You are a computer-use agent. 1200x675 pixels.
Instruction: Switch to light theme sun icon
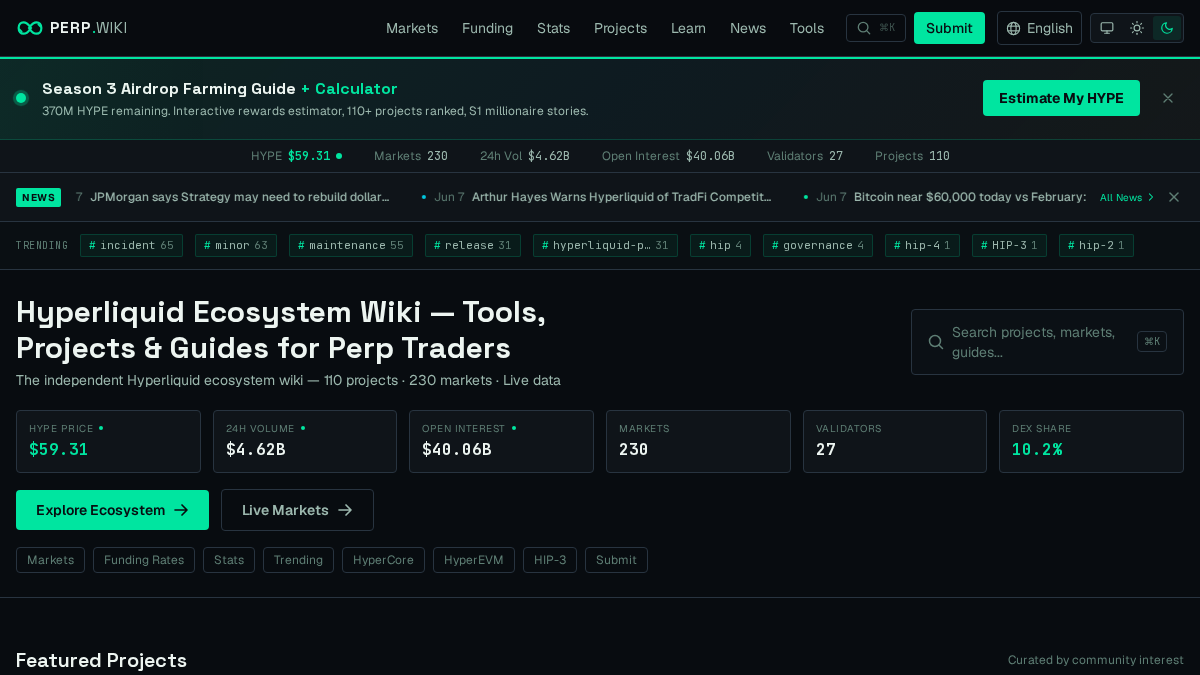[x=1137, y=28]
